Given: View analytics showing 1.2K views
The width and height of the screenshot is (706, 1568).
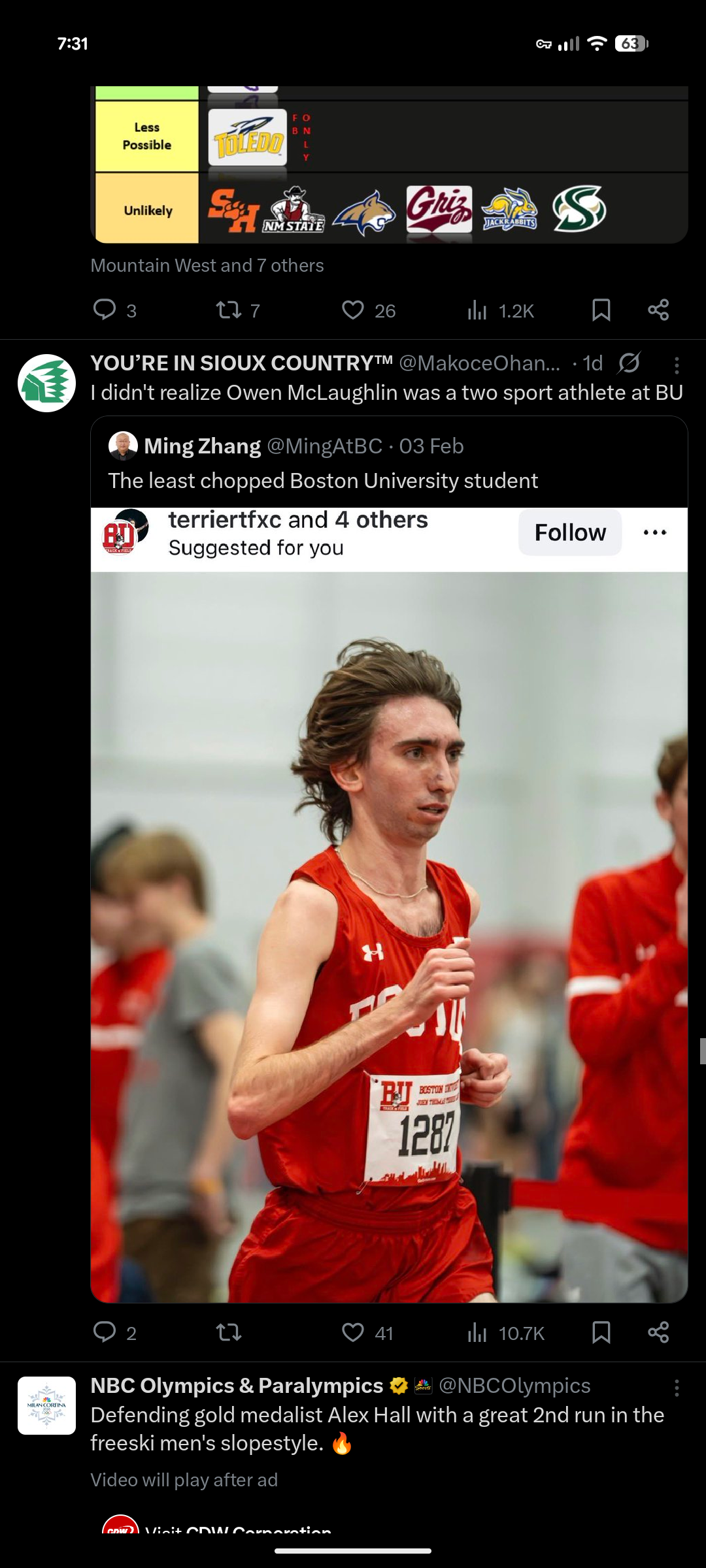Looking at the screenshot, I should click(x=501, y=310).
